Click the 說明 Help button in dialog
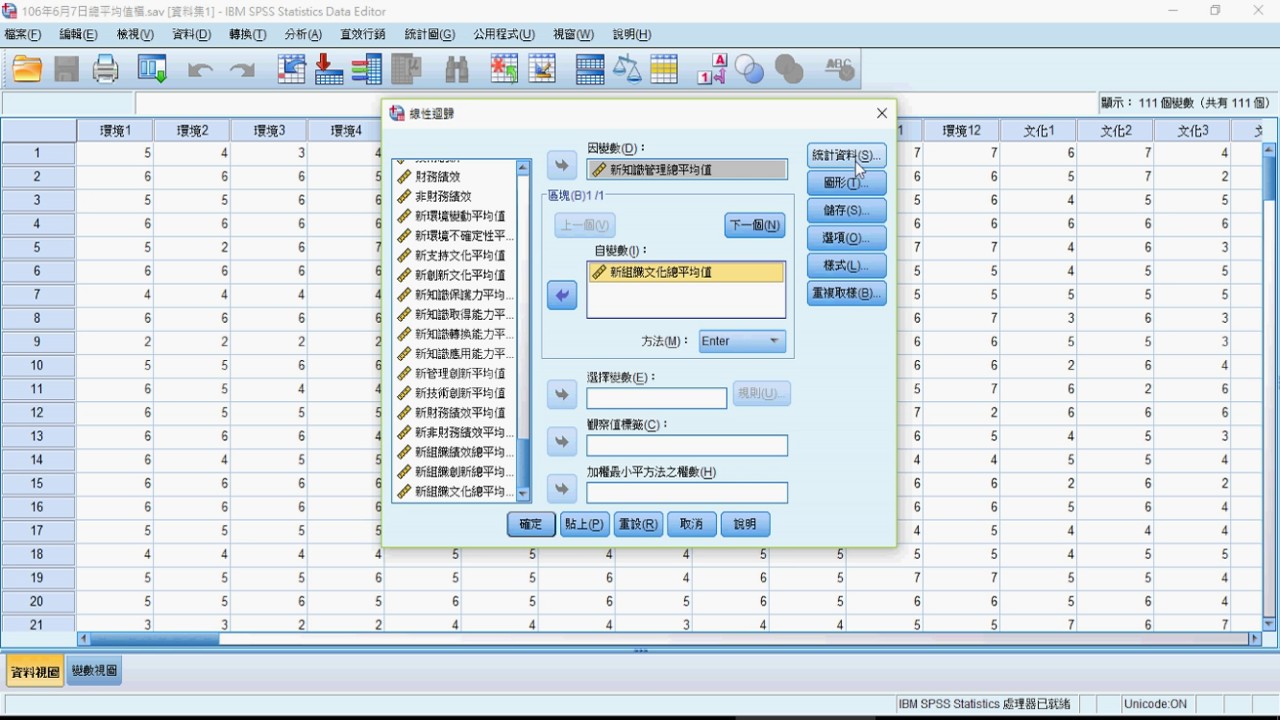 tap(745, 524)
